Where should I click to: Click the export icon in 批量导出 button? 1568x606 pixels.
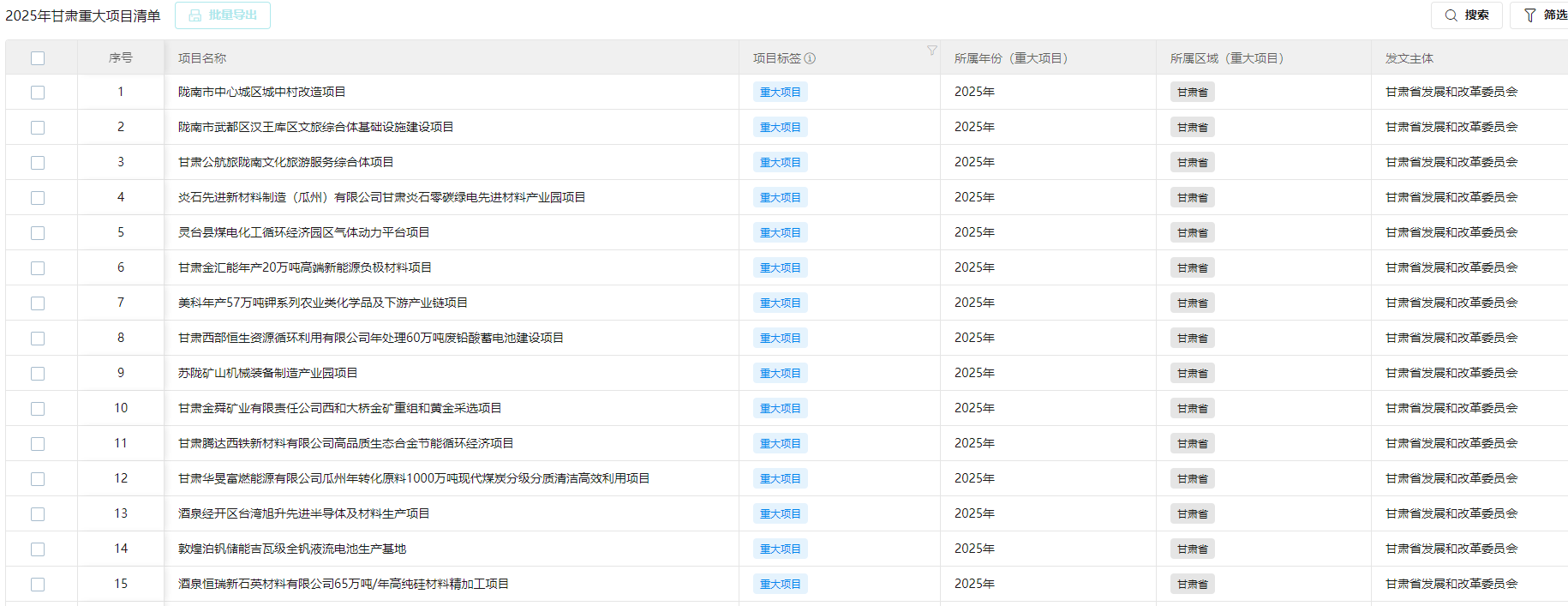tap(195, 15)
